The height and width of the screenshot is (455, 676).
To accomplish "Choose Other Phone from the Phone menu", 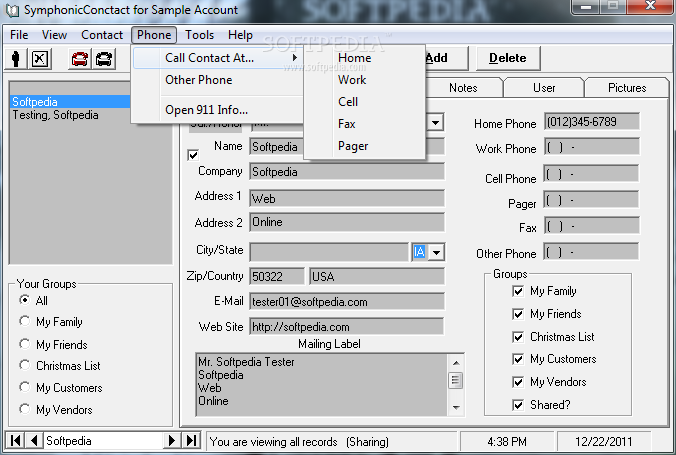I will [x=218, y=80].
